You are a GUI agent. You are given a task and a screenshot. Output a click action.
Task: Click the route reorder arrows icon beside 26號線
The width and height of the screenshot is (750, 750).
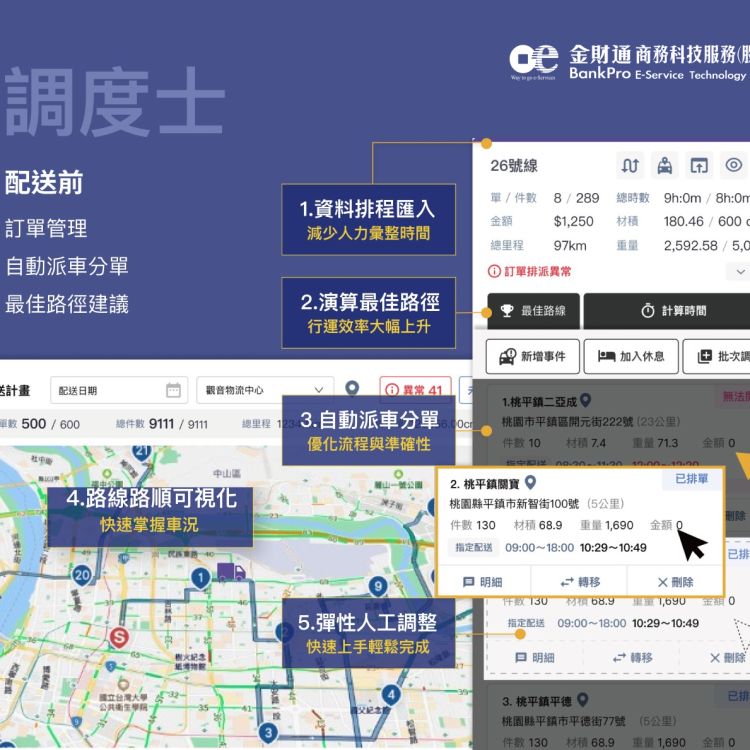pyautogui.click(x=630, y=165)
